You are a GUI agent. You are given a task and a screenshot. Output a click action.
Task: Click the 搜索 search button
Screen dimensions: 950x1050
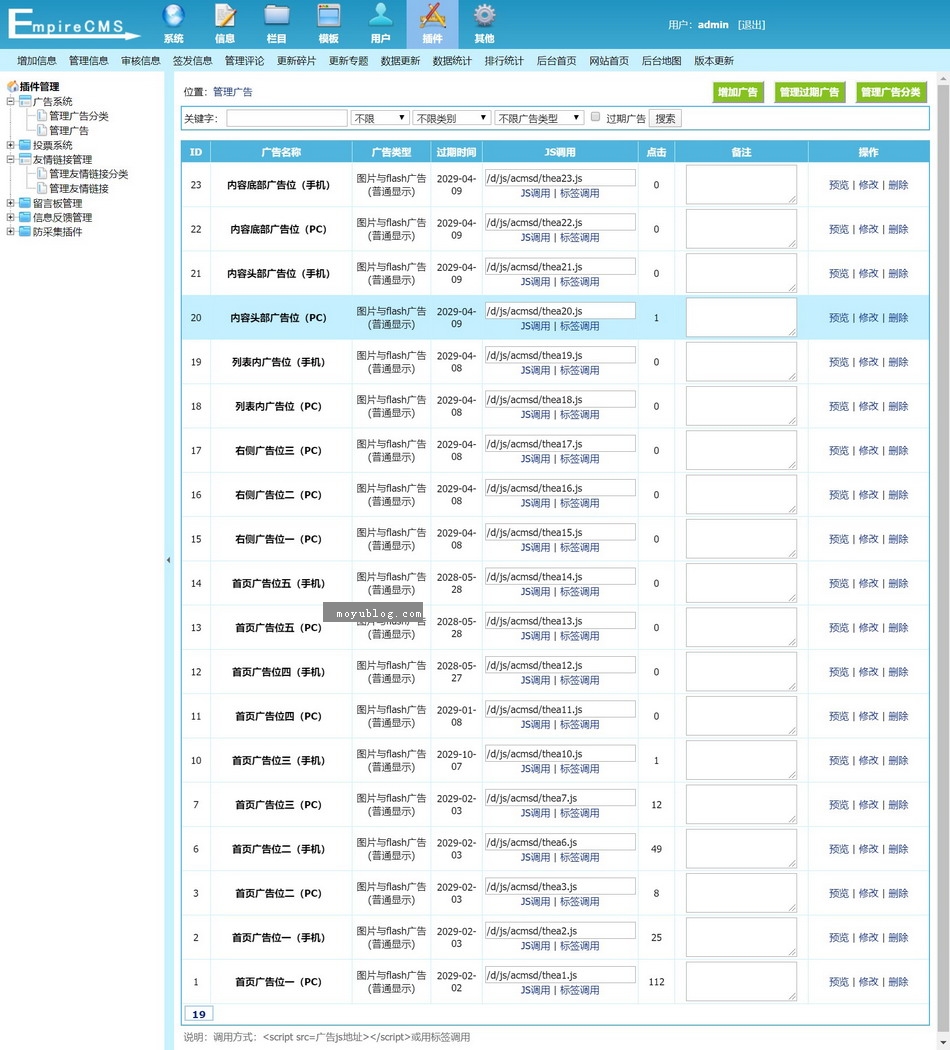point(665,119)
